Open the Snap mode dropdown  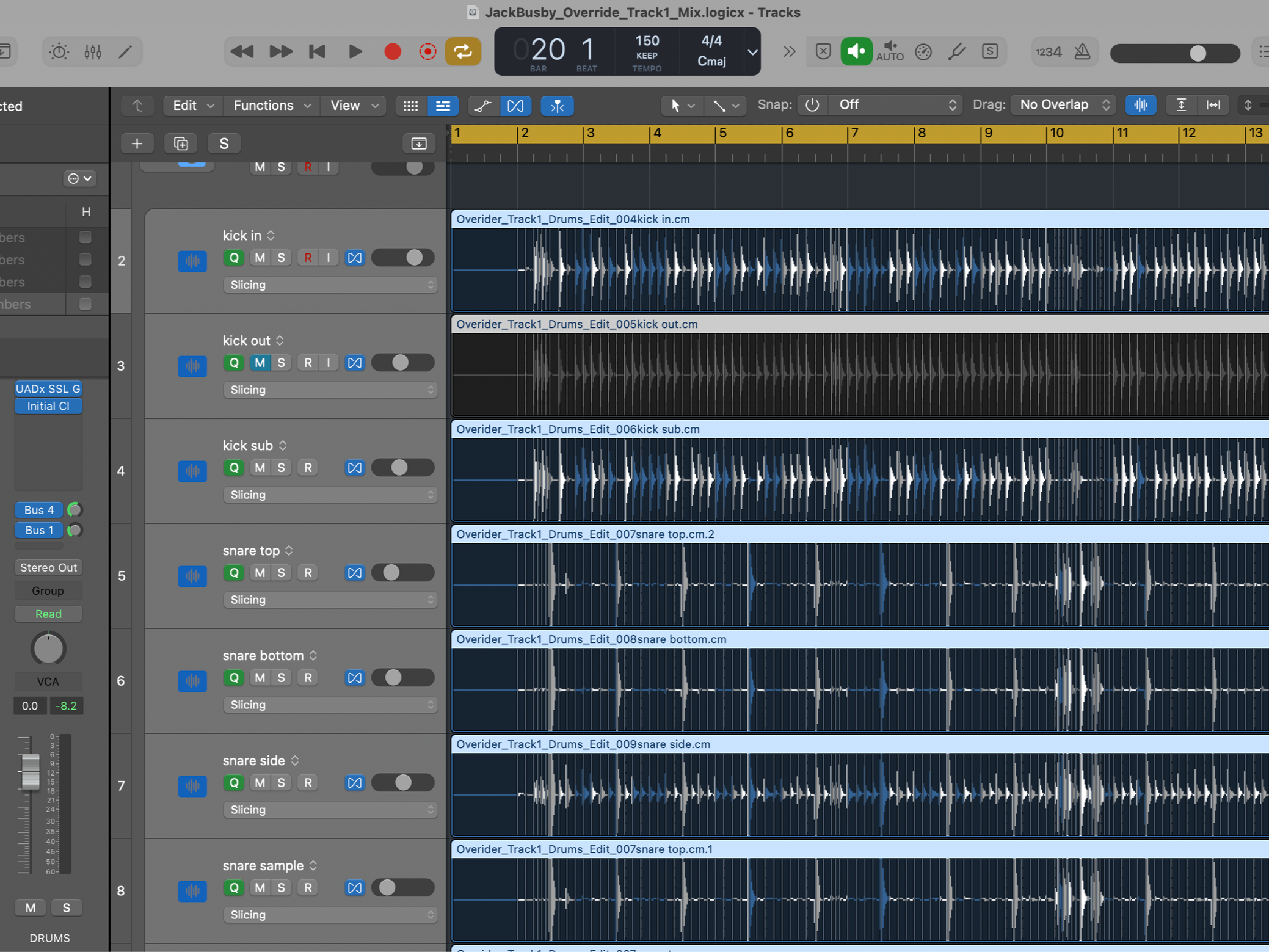point(895,105)
